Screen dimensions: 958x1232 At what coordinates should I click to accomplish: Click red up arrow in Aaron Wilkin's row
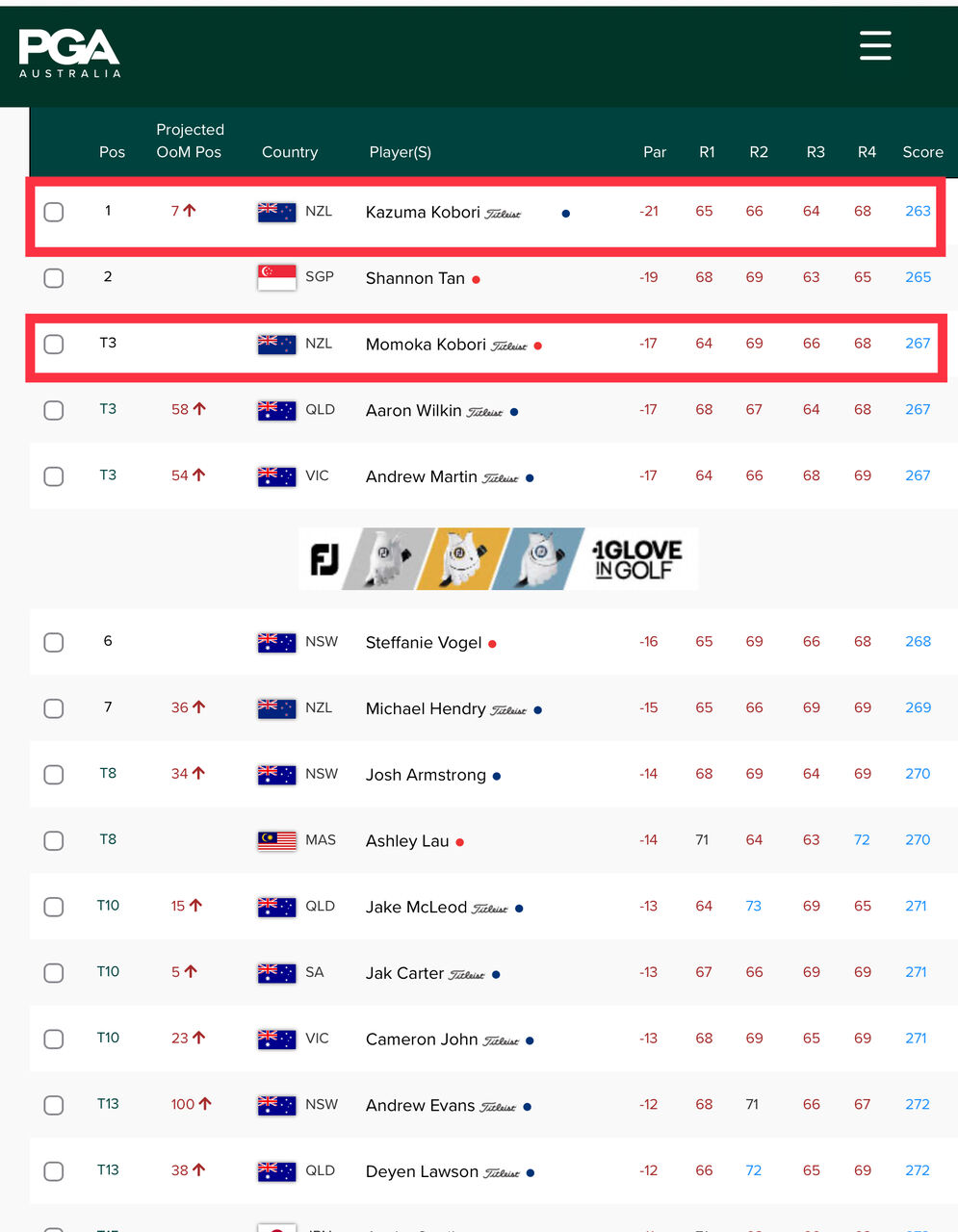pos(199,409)
